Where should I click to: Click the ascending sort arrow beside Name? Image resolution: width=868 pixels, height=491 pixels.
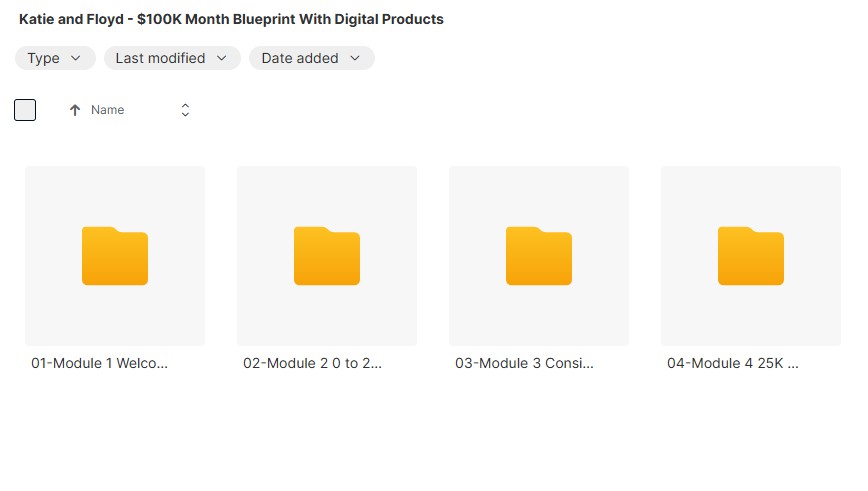pyautogui.click(x=75, y=110)
